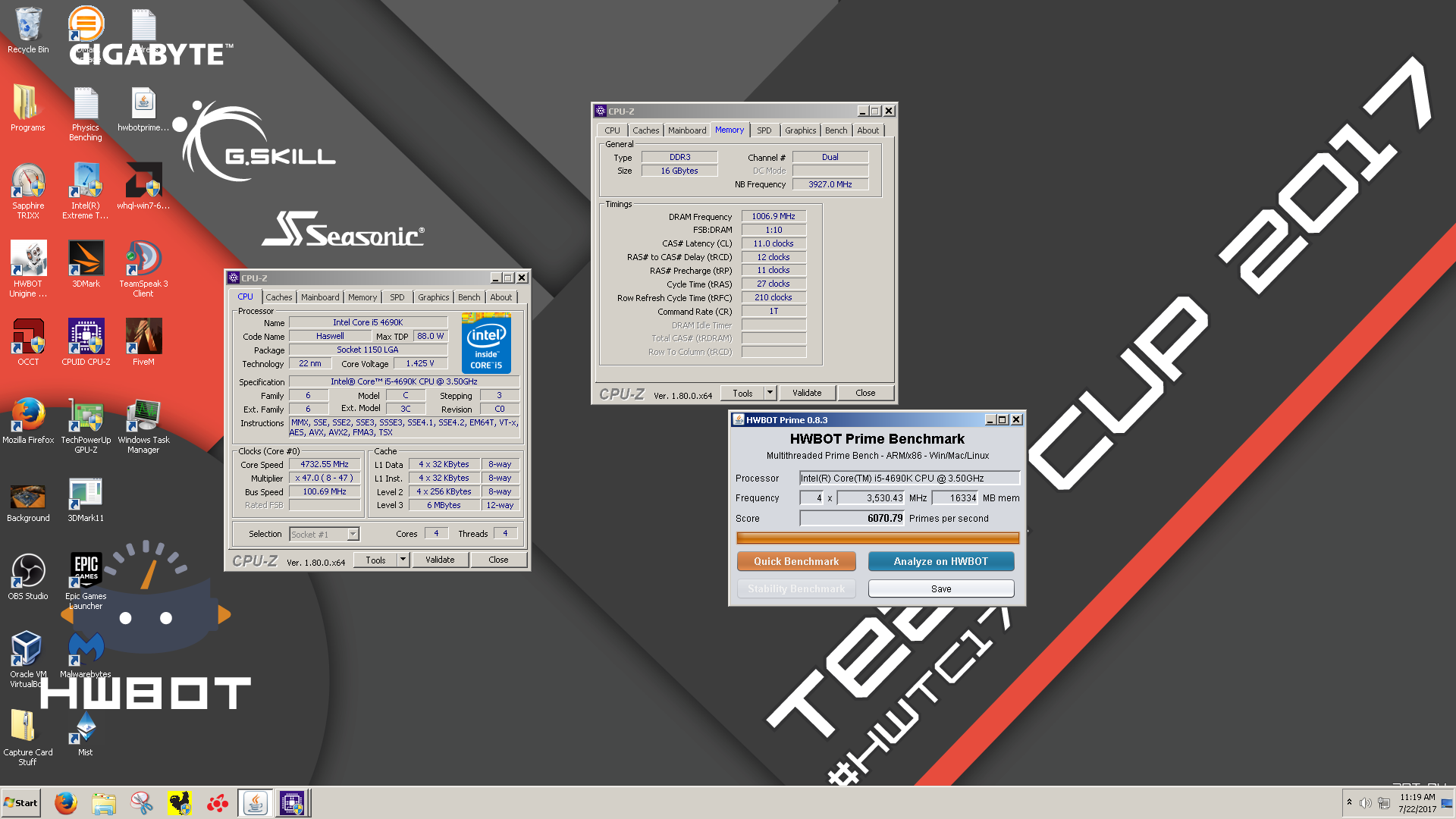The height and width of the screenshot is (819, 1456).
Task: Click Close button in the CPU tab window
Action: tap(498, 560)
